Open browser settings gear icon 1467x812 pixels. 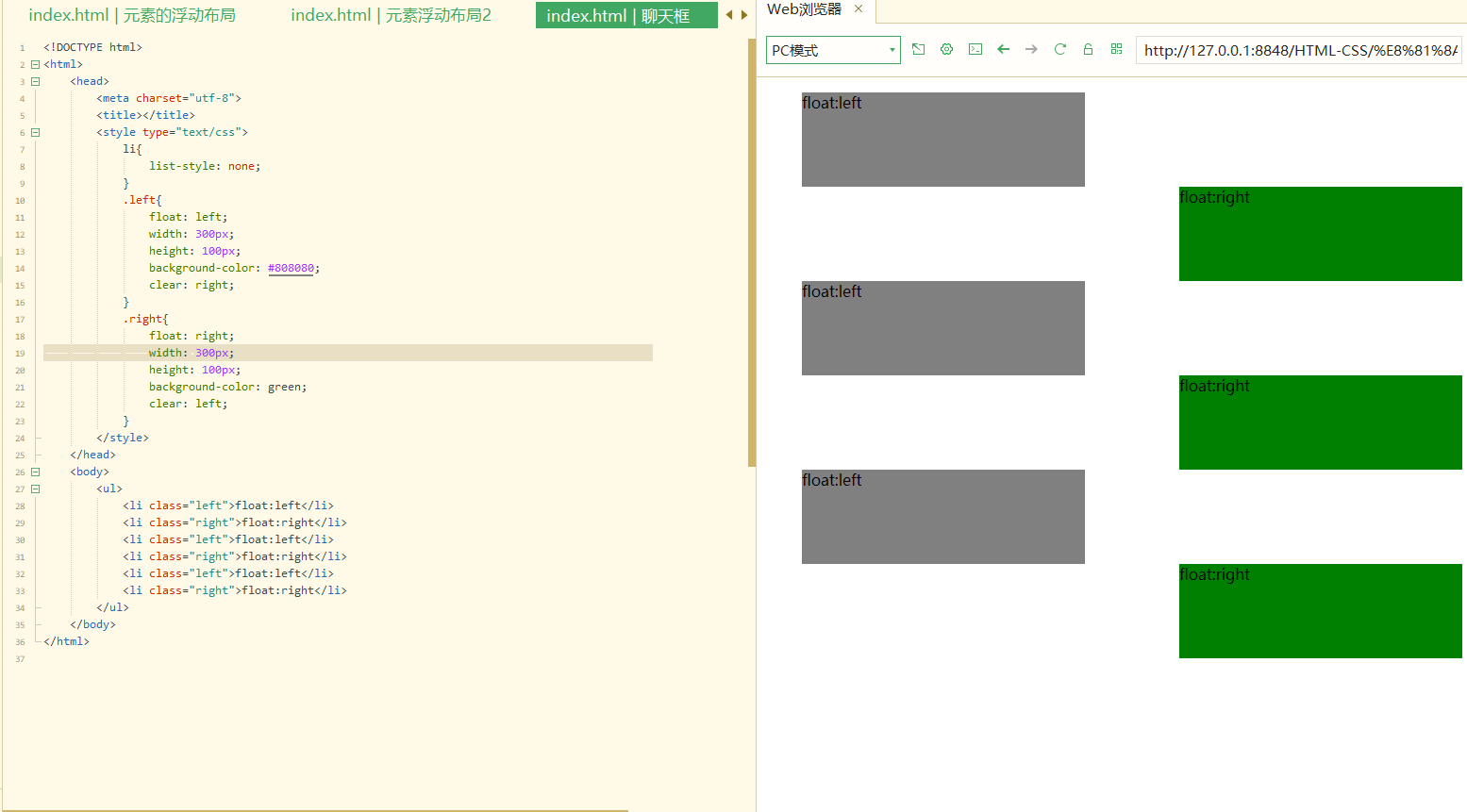(946, 49)
